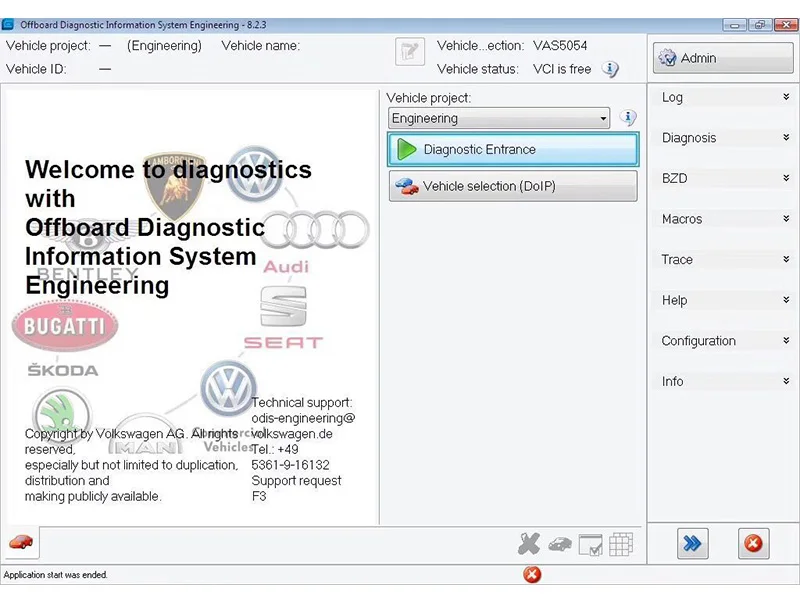
Task: Click the red car tab icon at bottom-left
Action: (21, 542)
